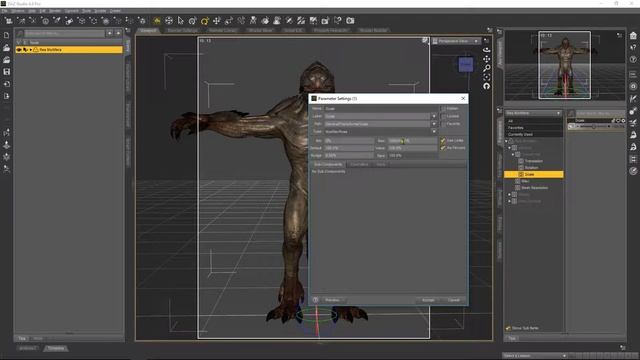640x360 pixels.
Task: Open the Type field dropdown arrow
Action: [433, 131]
